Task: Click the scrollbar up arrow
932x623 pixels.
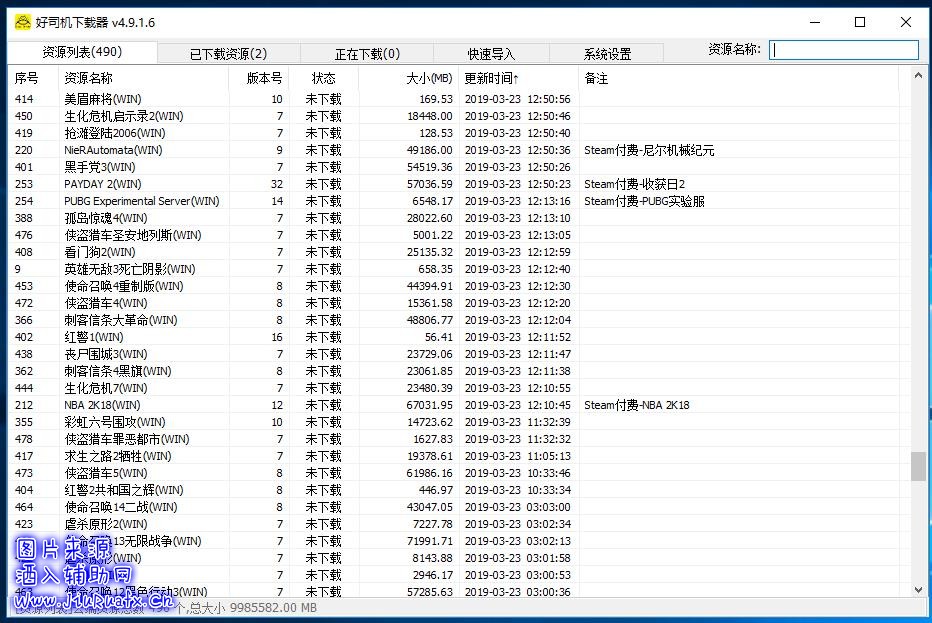Action: pos(918,75)
